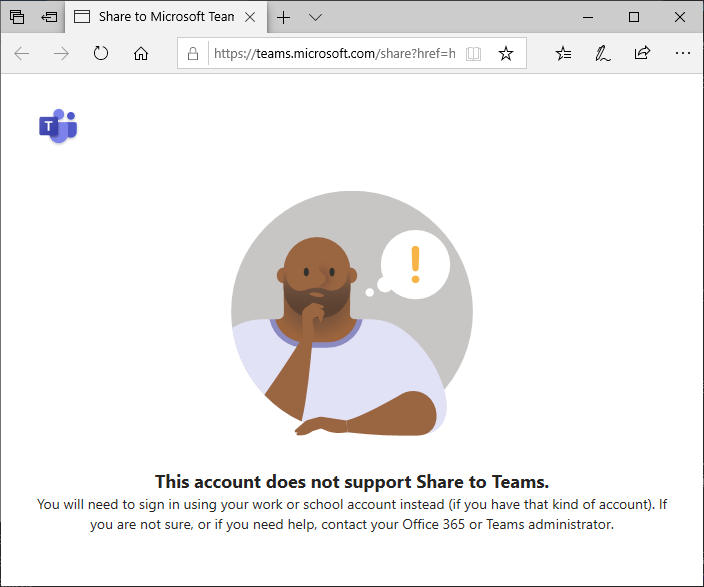The width and height of the screenshot is (704, 587).
Task: Click the teams.microsoft.com address bar
Action: pyautogui.click(x=334, y=53)
